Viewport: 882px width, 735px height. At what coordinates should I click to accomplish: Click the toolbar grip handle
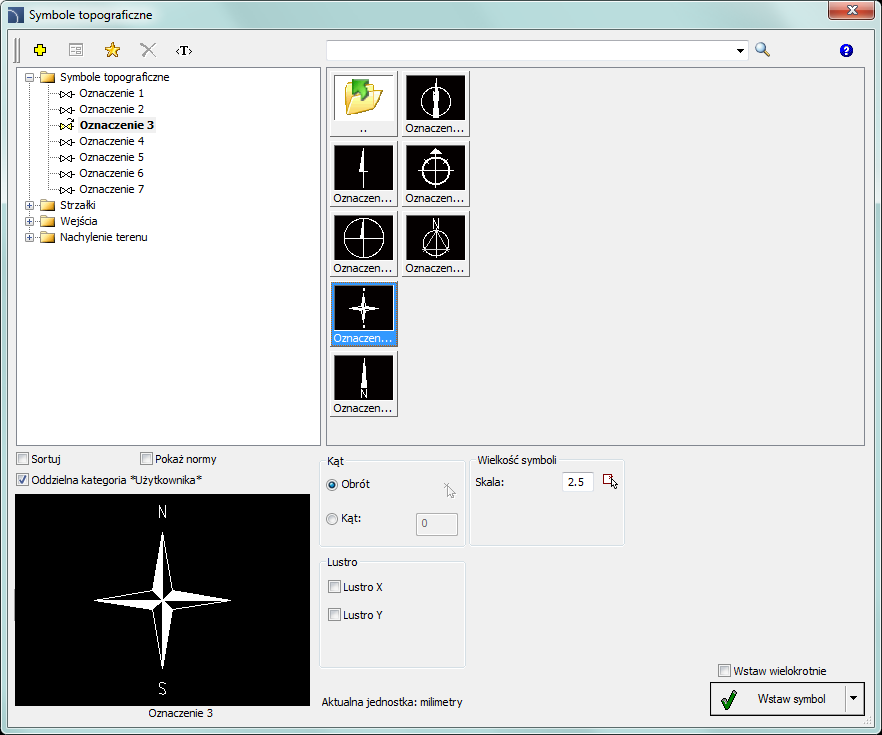(16, 51)
